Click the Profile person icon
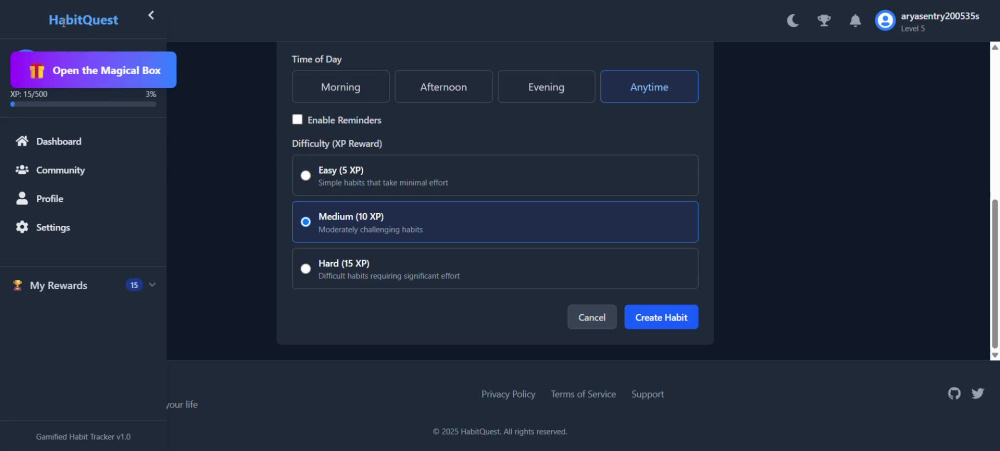 [22, 198]
